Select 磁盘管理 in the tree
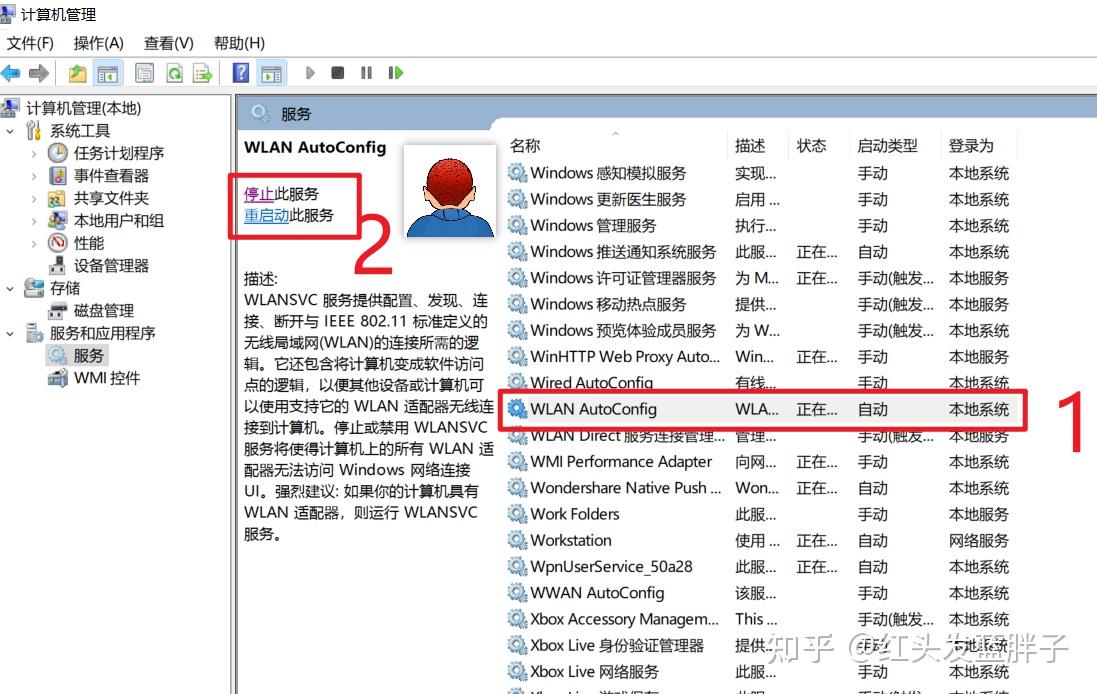Image resolution: width=1097 pixels, height=694 pixels. (104, 311)
